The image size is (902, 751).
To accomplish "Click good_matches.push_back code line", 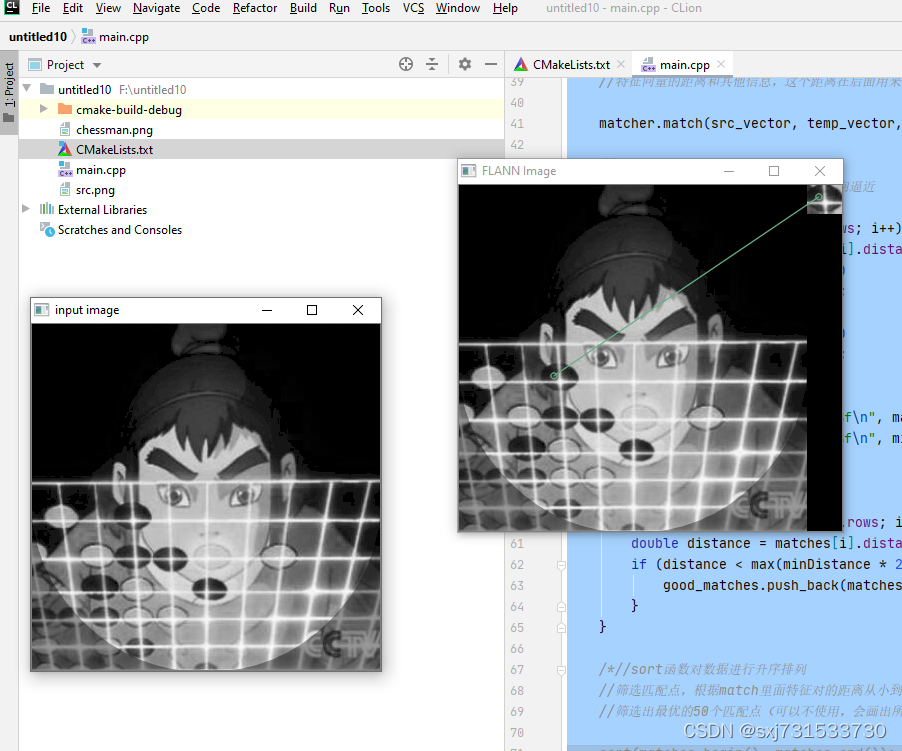I will [782, 585].
